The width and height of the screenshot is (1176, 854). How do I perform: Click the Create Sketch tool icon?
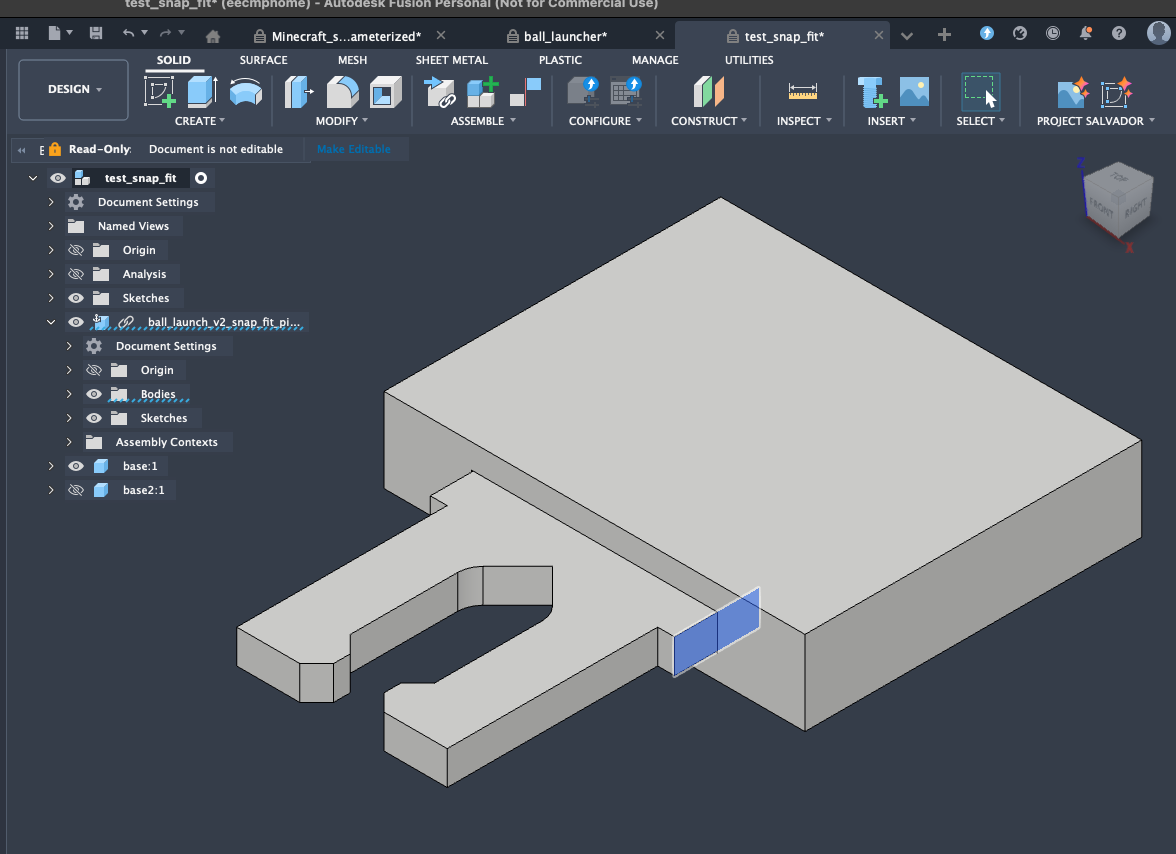tap(160, 92)
